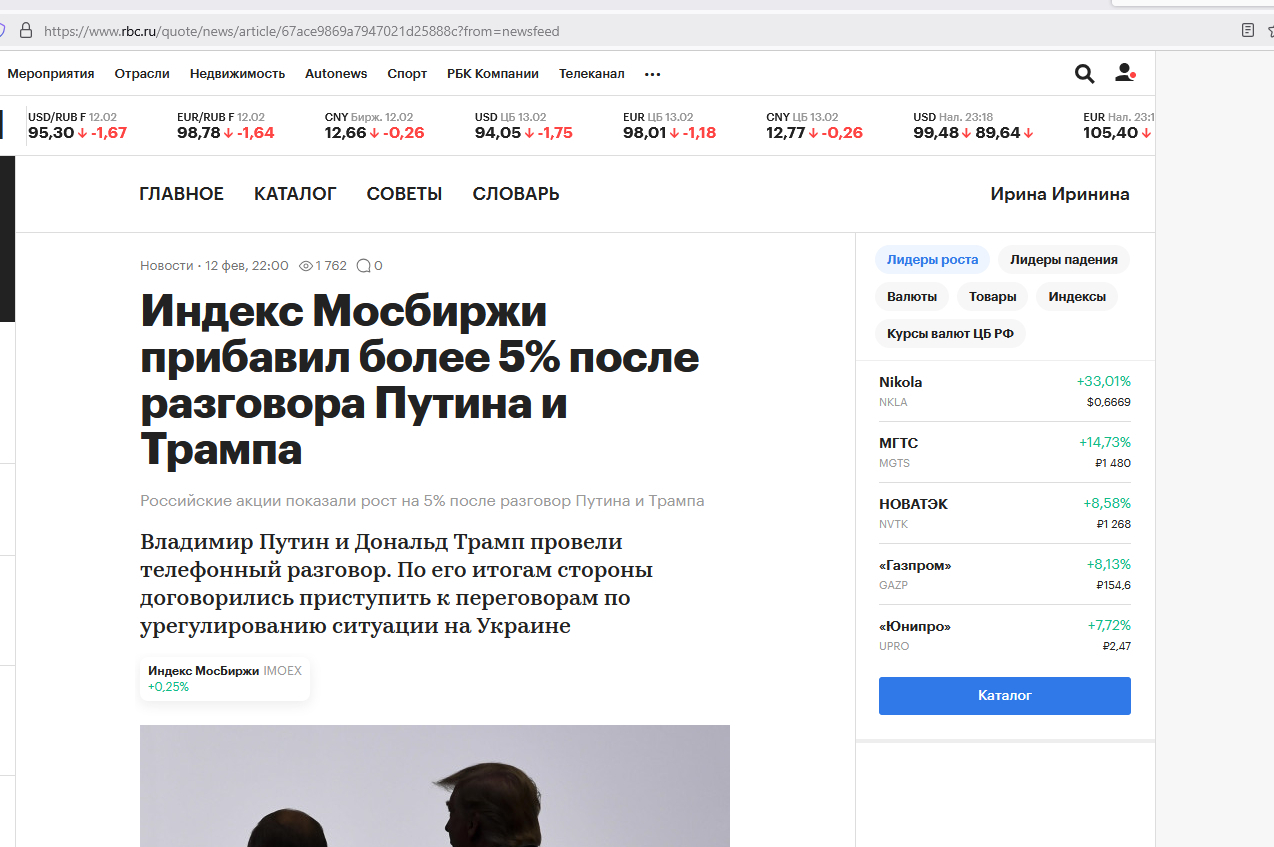Open USD Нал. cash rate ticker

tap(974, 125)
